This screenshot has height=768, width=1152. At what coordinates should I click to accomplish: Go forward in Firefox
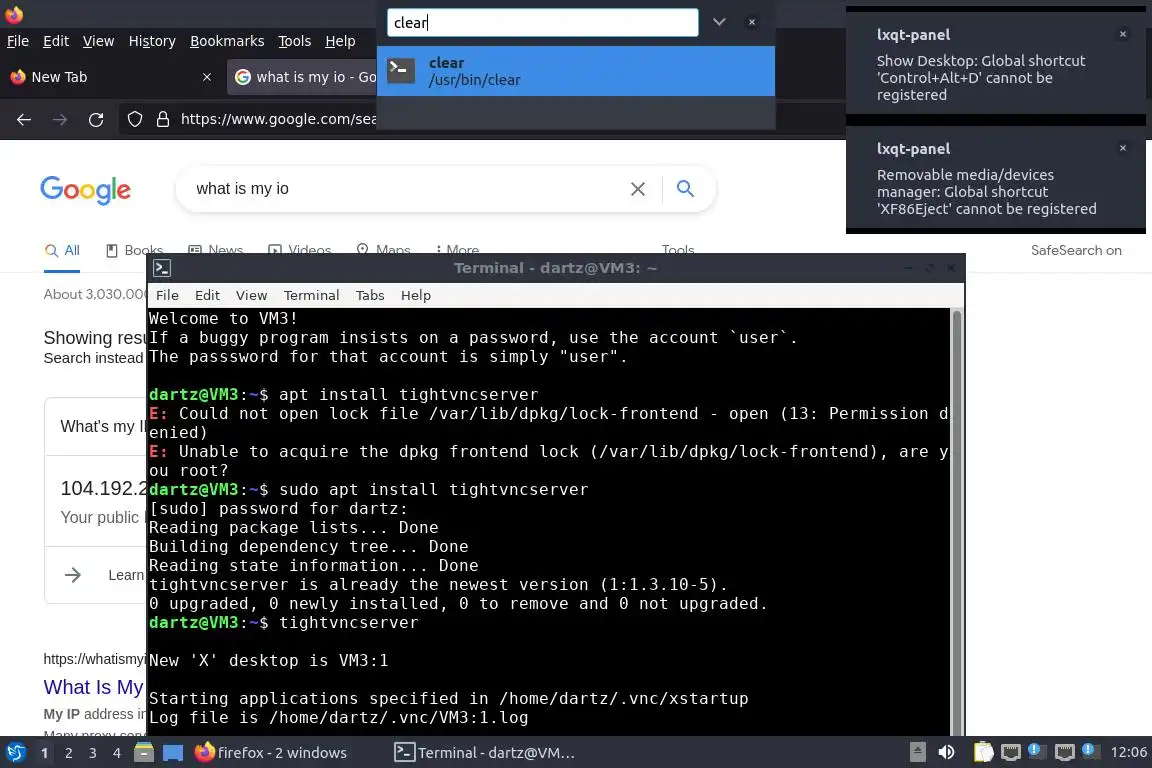[x=60, y=119]
